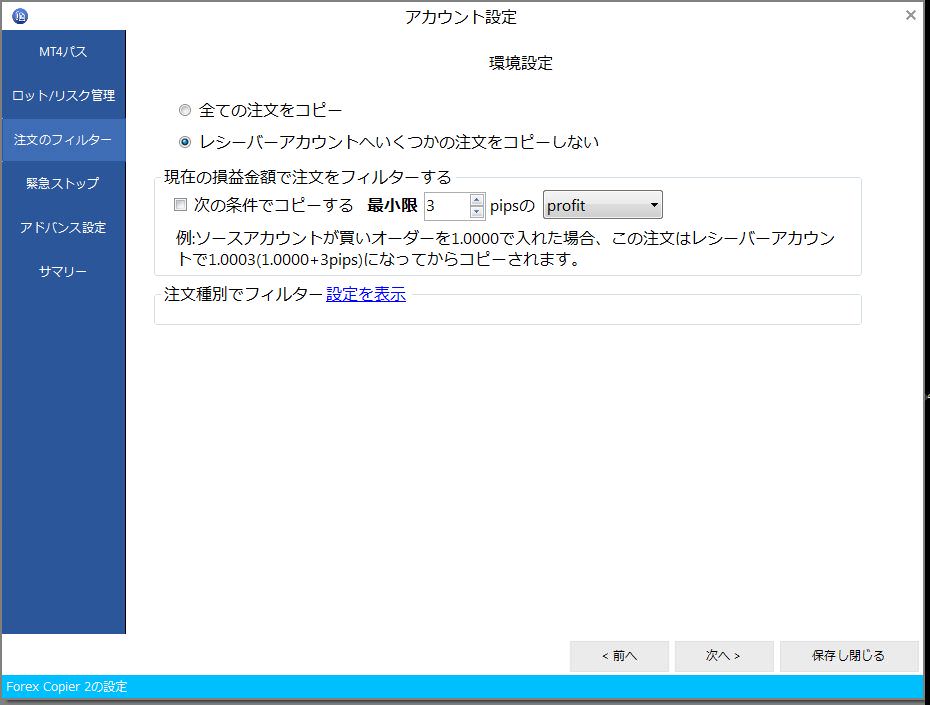Go to the 緊急ストップ tab
Image resolution: width=930 pixels, height=705 pixels.
click(x=63, y=184)
